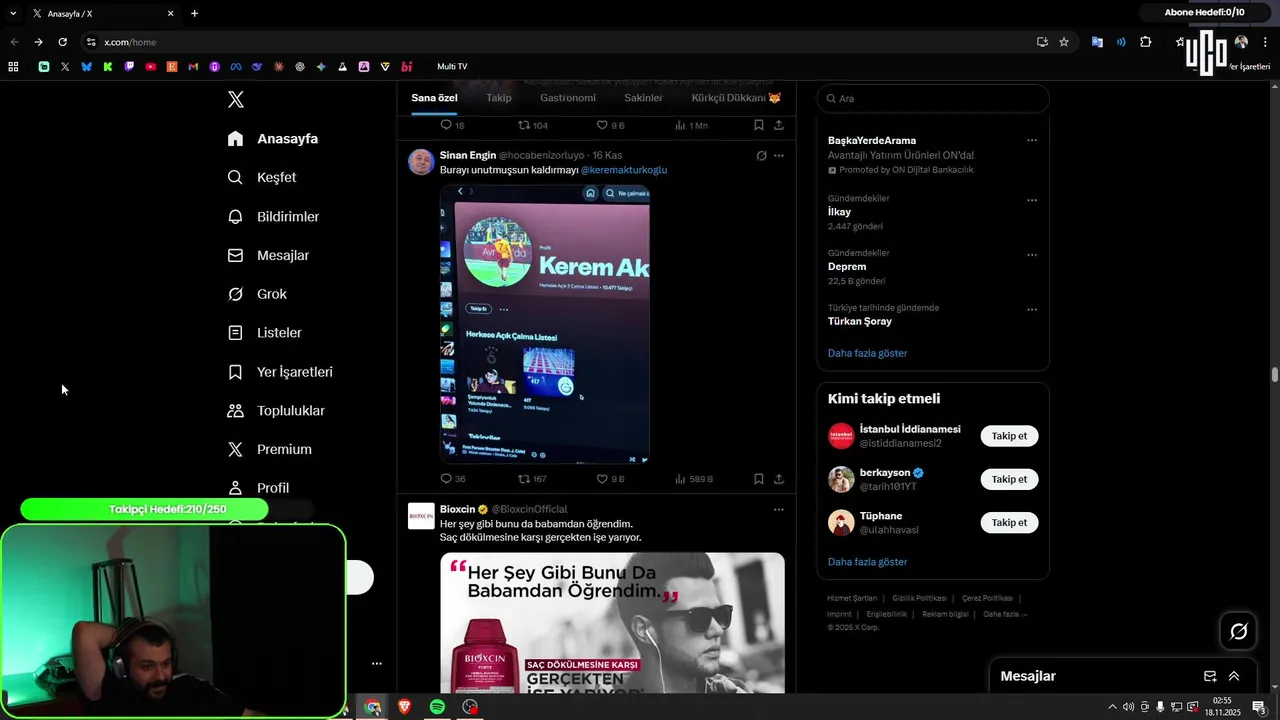This screenshot has height=720, width=1280.
Task: Click the search box labeled Ara
Action: tap(933, 99)
